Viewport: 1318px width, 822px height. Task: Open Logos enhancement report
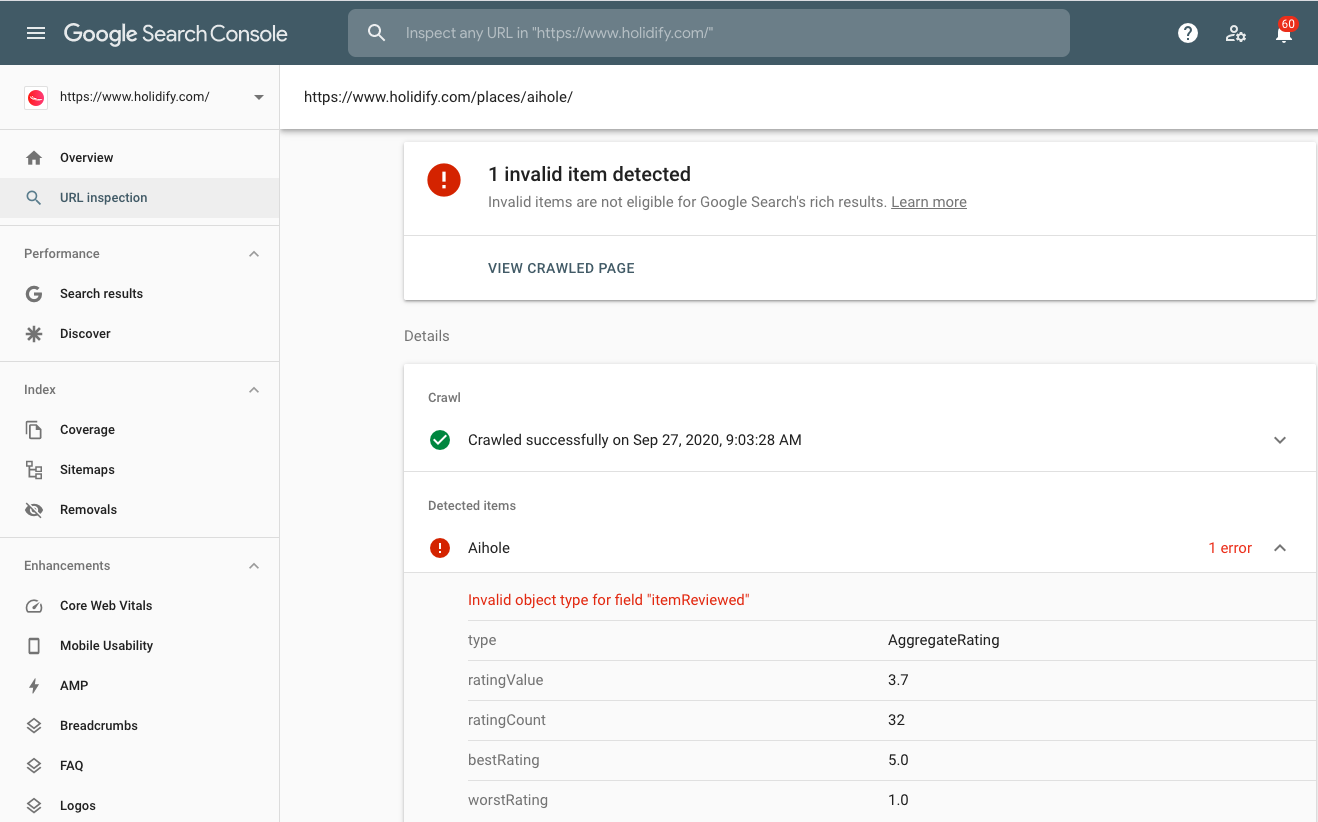[140, 806]
